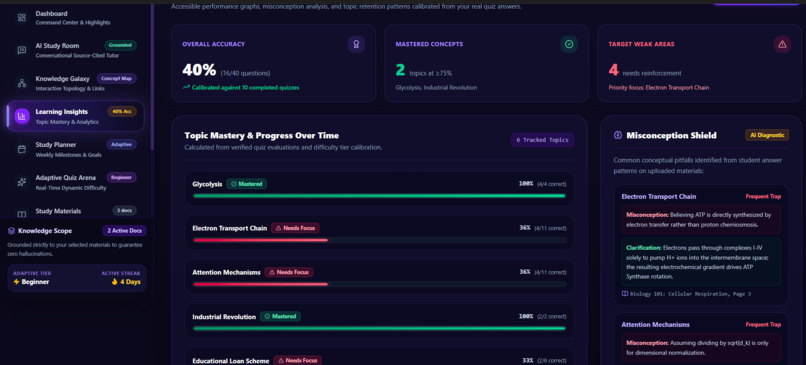Screen dimensions: 806x365
Task: Click the Glycolysis progress bar
Action: click(379, 196)
